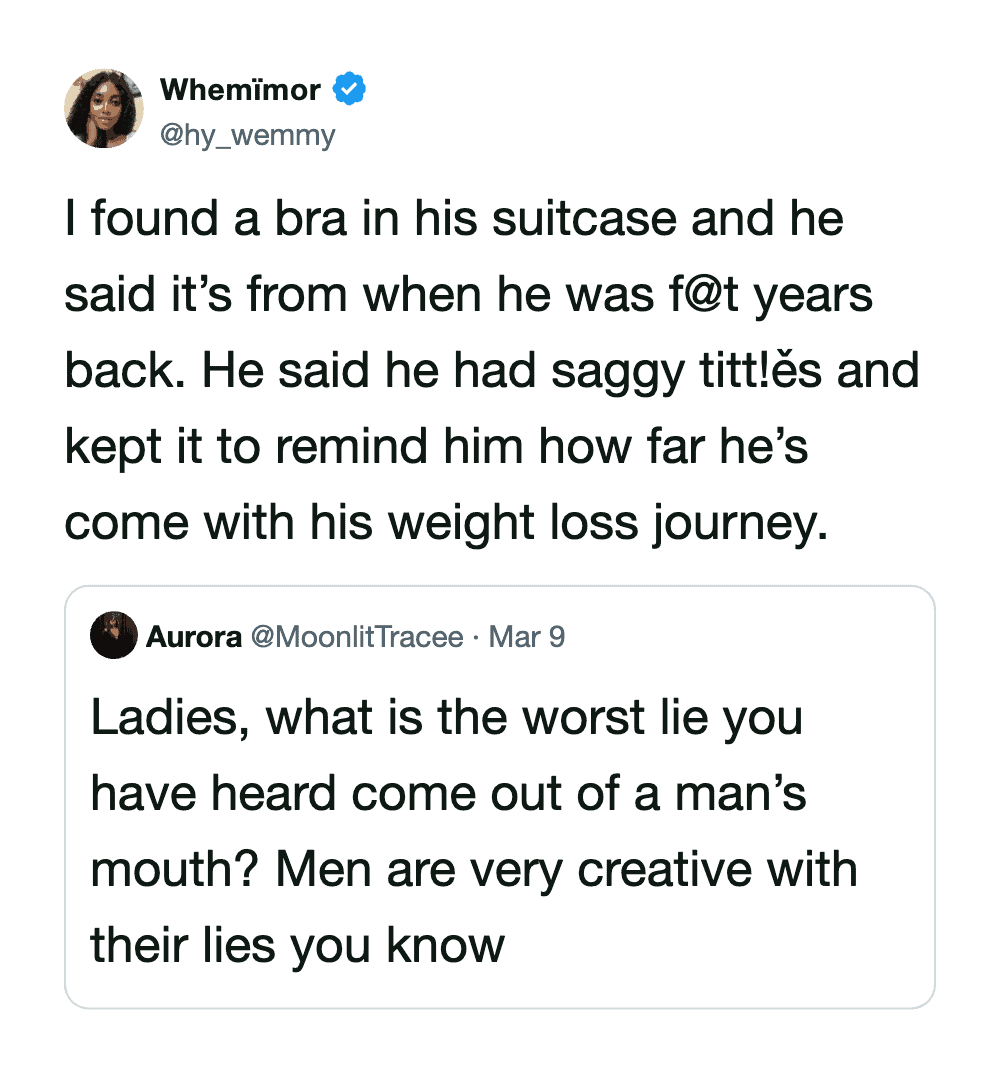Screen dimensions: 1000x1074
Task: Click the line 'have heard come out of'
Action: tap(449, 793)
